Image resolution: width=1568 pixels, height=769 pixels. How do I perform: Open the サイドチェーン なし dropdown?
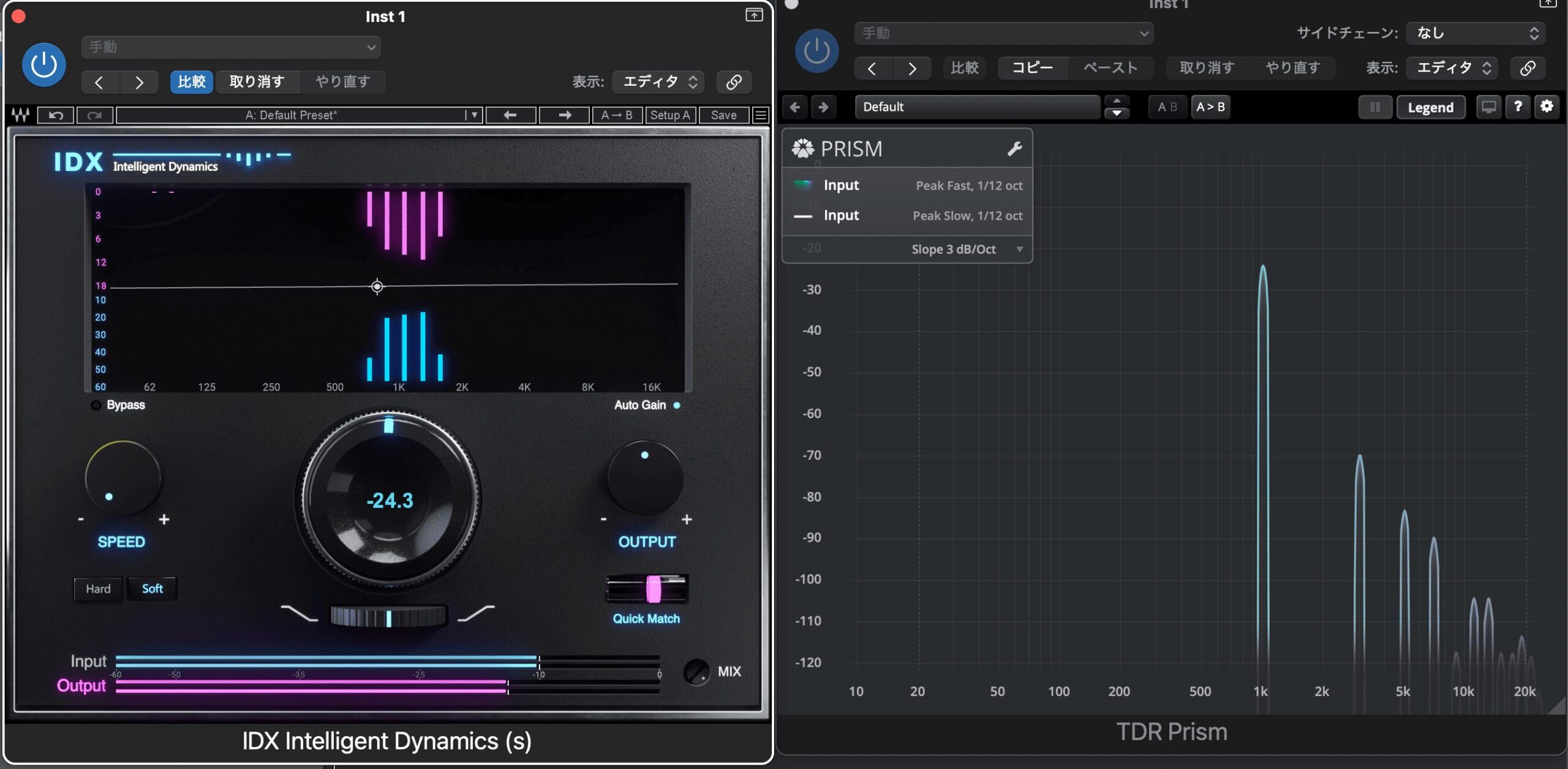pos(1475,33)
